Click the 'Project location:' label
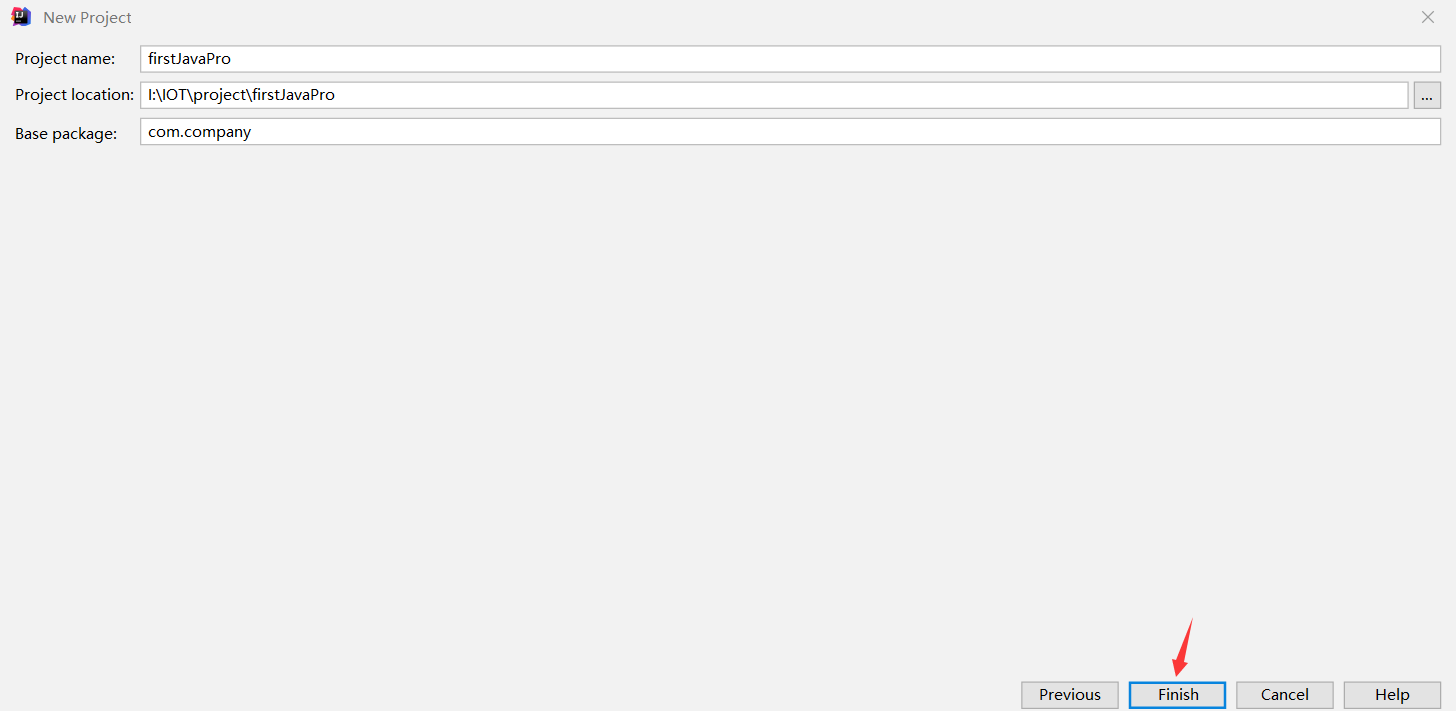The height and width of the screenshot is (711, 1456). pyautogui.click(x=74, y=95)
